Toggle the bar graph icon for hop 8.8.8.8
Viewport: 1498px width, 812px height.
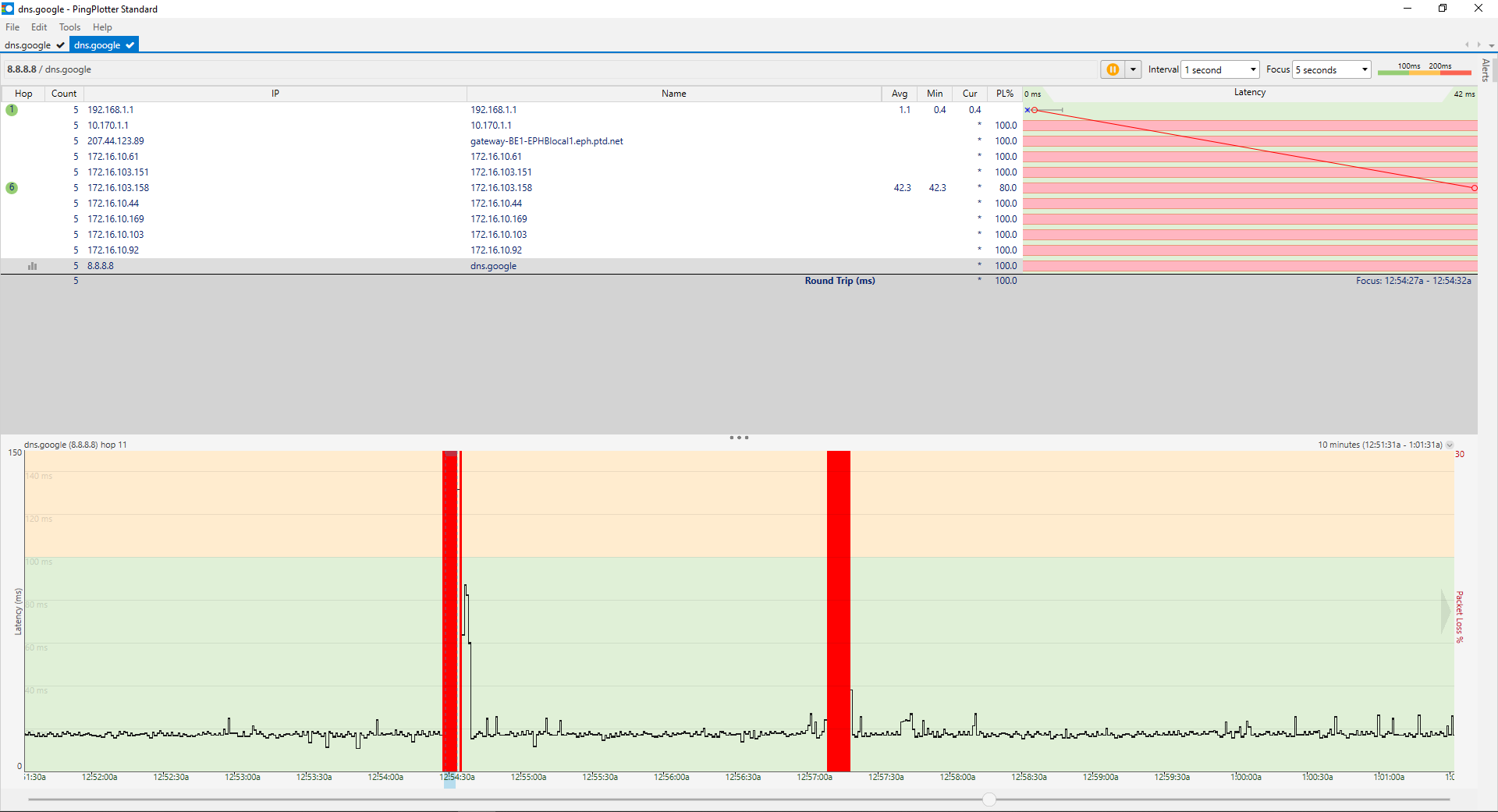32,266
